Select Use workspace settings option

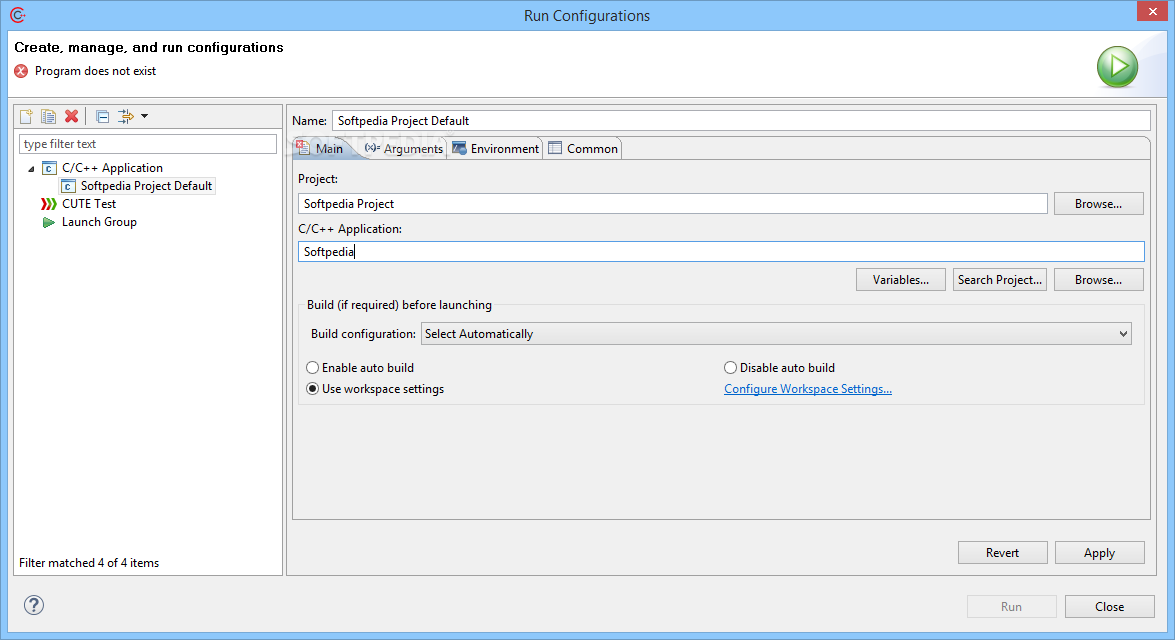pyautogui.click(x=375, y=389)
